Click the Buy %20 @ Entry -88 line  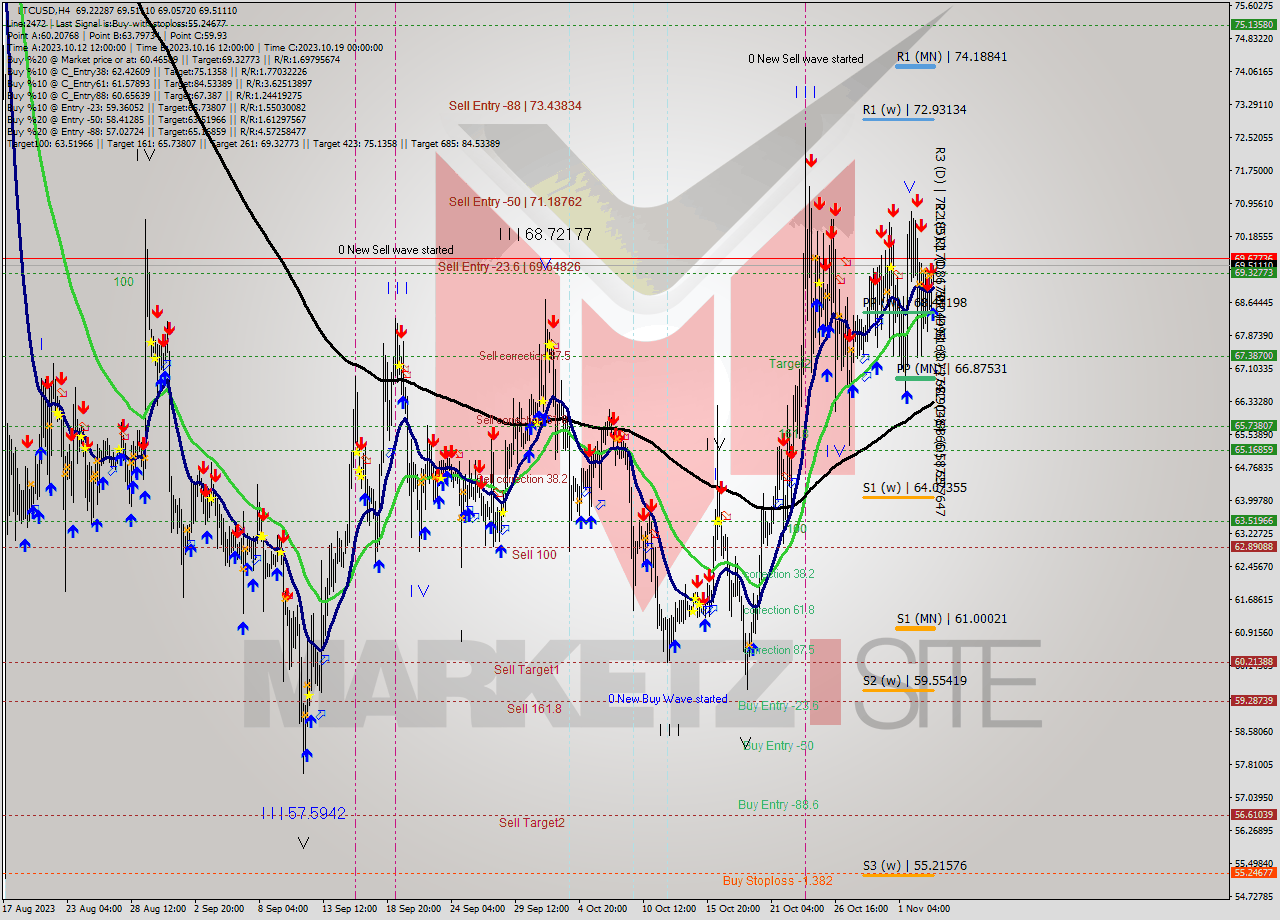pyautogui.click(x=156, y=131)
